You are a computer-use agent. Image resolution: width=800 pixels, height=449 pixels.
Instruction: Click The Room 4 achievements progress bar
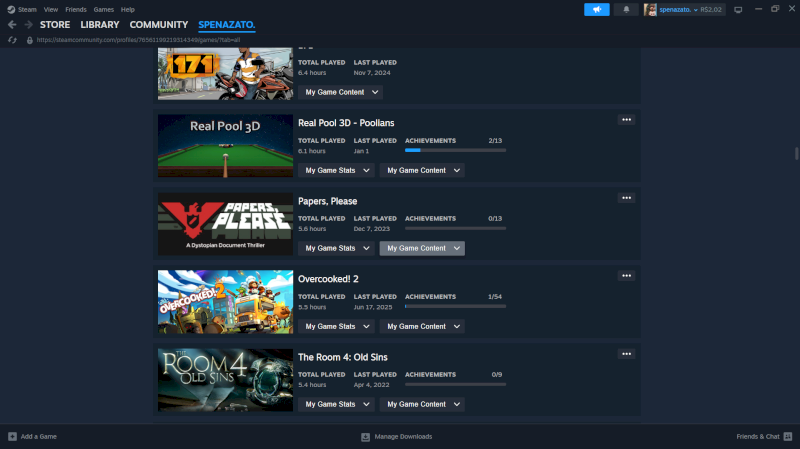[x=456, y=384]
